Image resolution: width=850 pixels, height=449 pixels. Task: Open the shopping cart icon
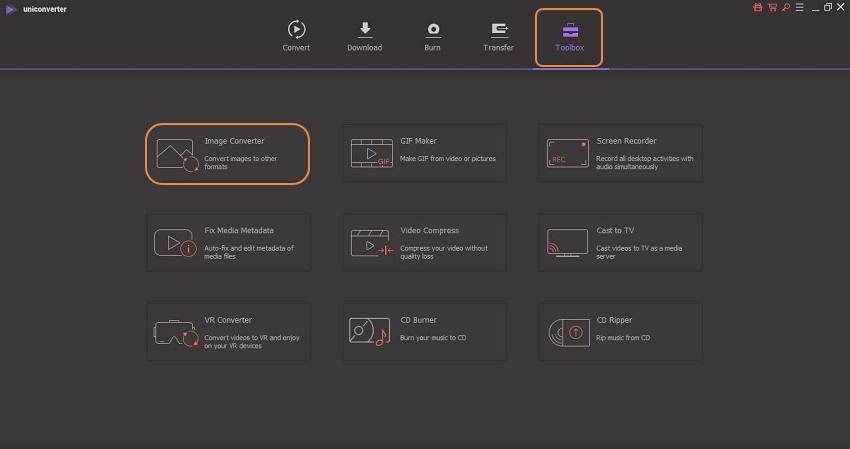tap(770, 7)
